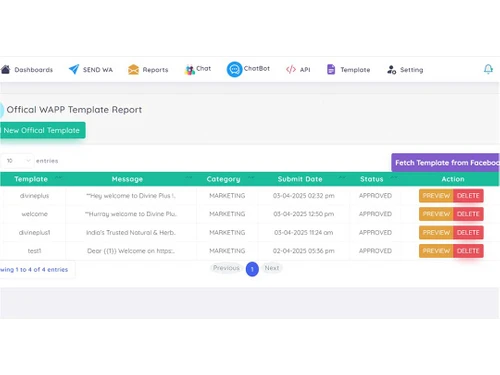Sort by Template column

pyautogui.click(x=31, y=179)
